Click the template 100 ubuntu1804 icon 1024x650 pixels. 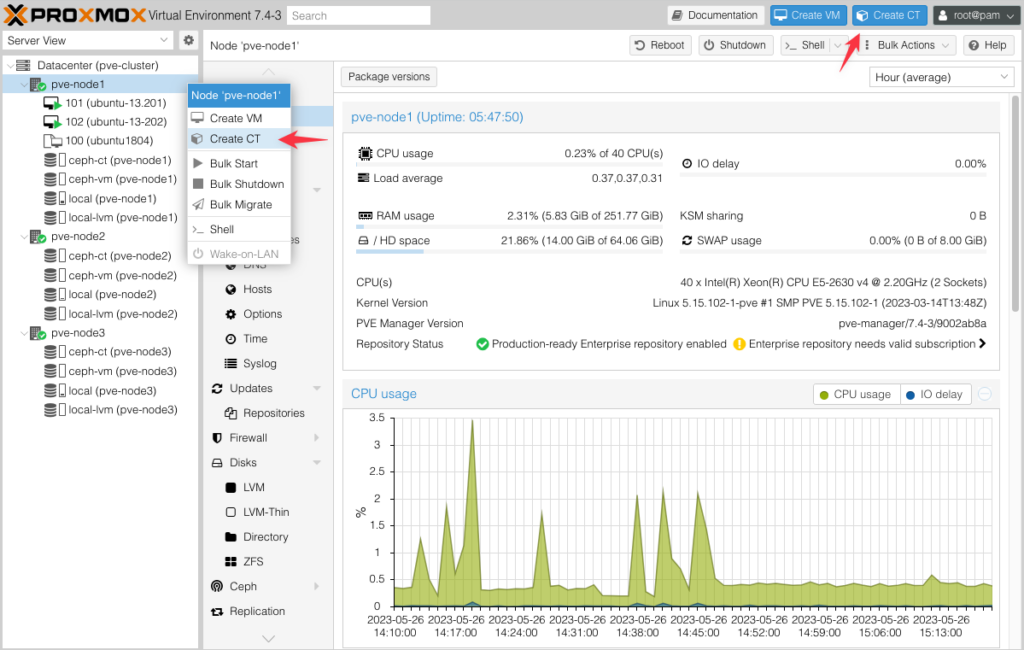pos(52,140)
